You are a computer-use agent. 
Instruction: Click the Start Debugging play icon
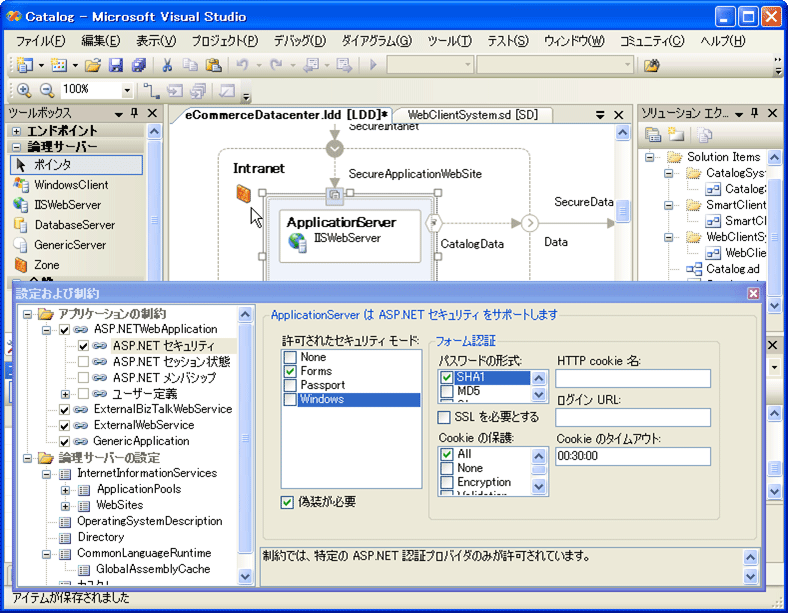coord(373,65)
